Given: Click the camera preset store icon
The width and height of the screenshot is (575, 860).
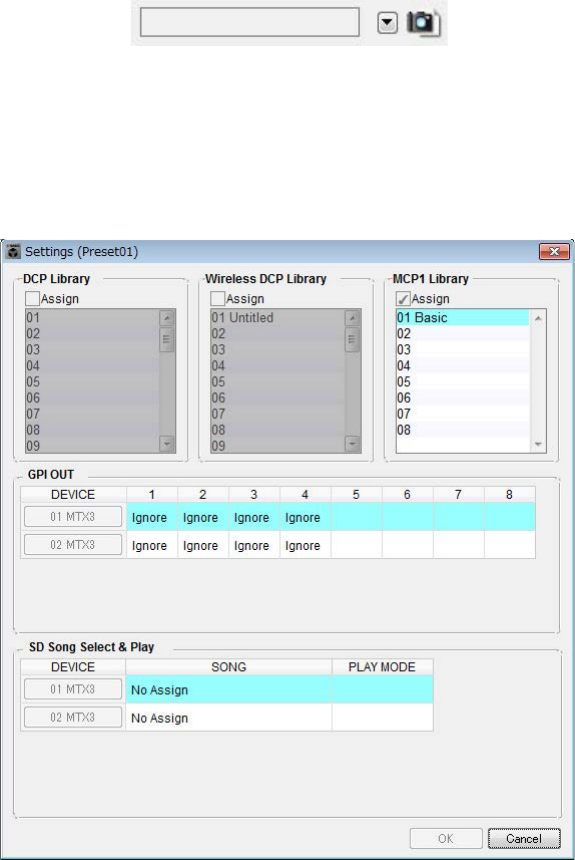Looking at the screenshot, I should [x=424, y=22].
